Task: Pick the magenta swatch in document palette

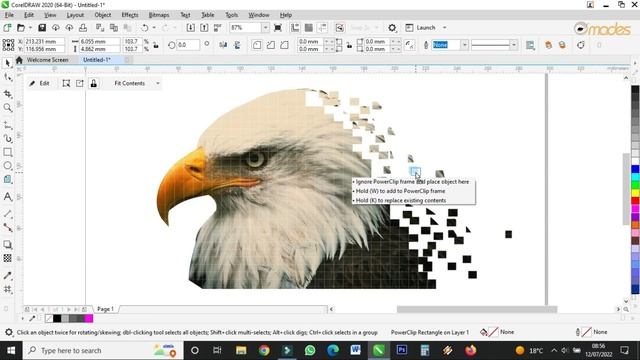Action: point(89,319)
